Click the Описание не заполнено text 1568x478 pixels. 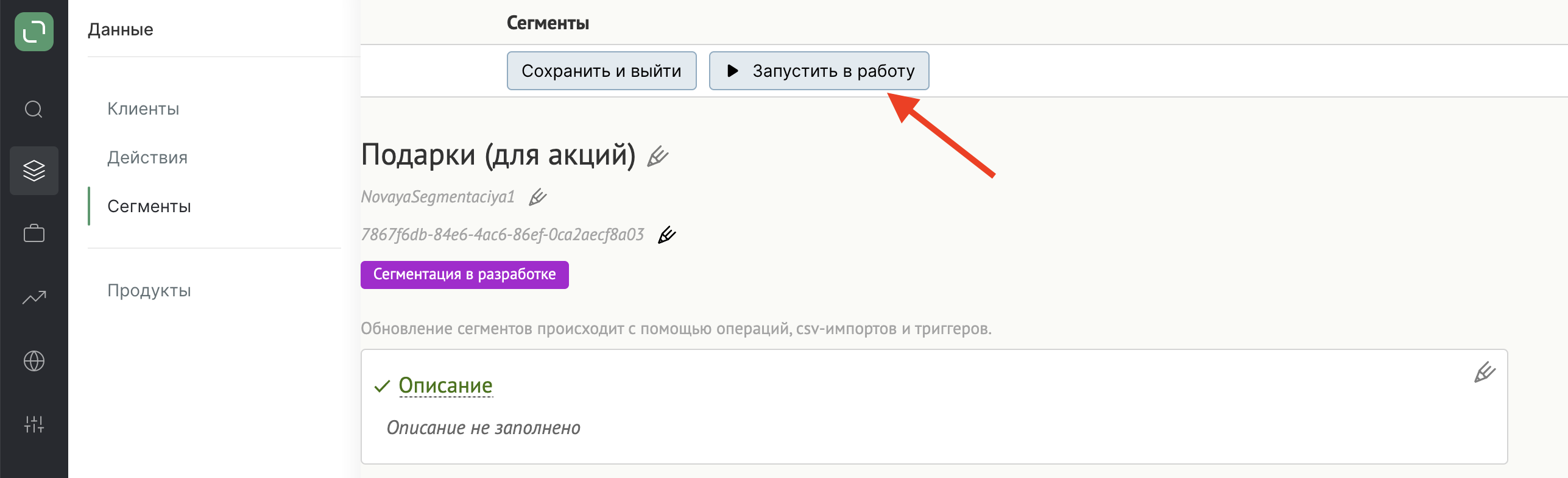pyautogui.click(x=484, y=428)
